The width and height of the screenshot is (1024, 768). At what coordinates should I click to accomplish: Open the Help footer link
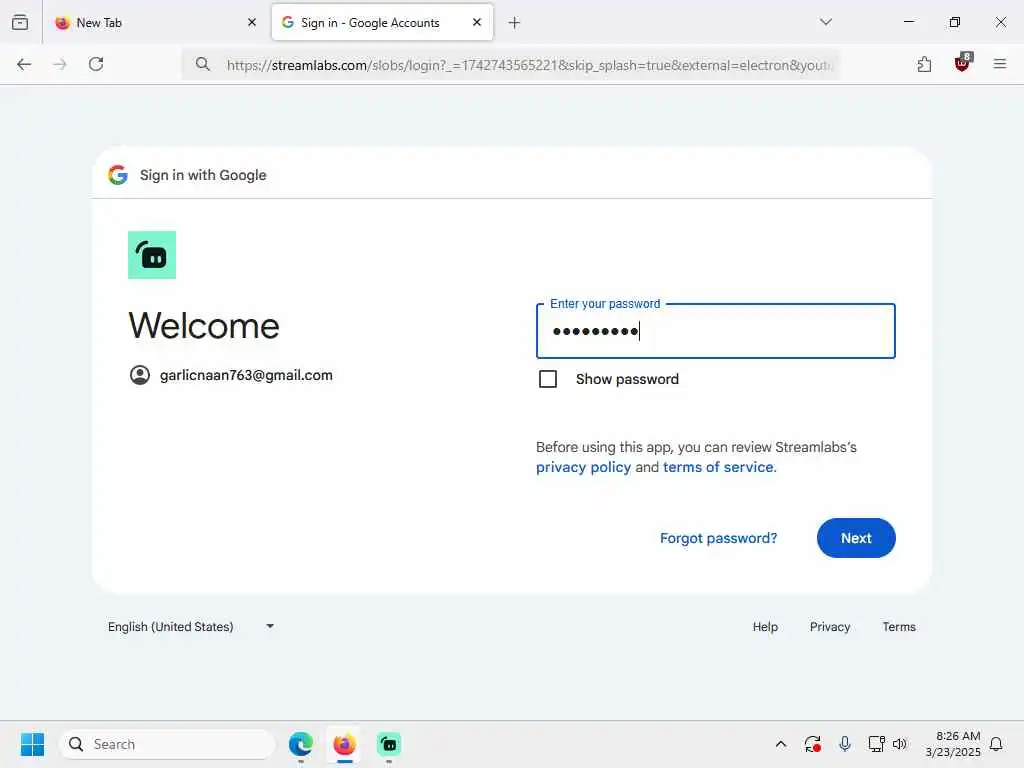765,627
